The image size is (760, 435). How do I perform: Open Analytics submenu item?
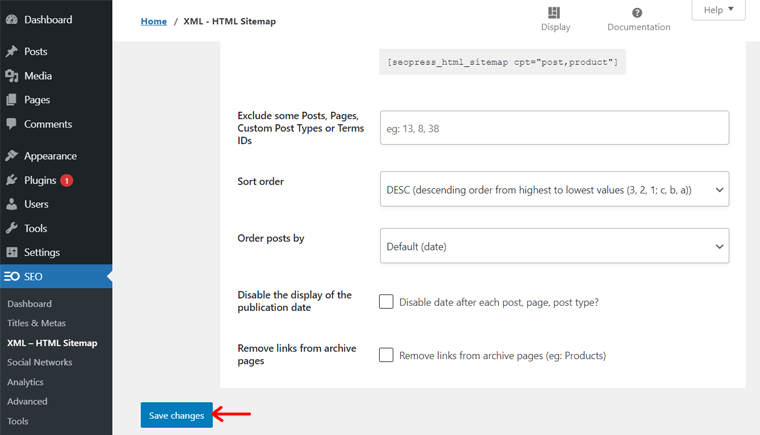coord(25,382)
